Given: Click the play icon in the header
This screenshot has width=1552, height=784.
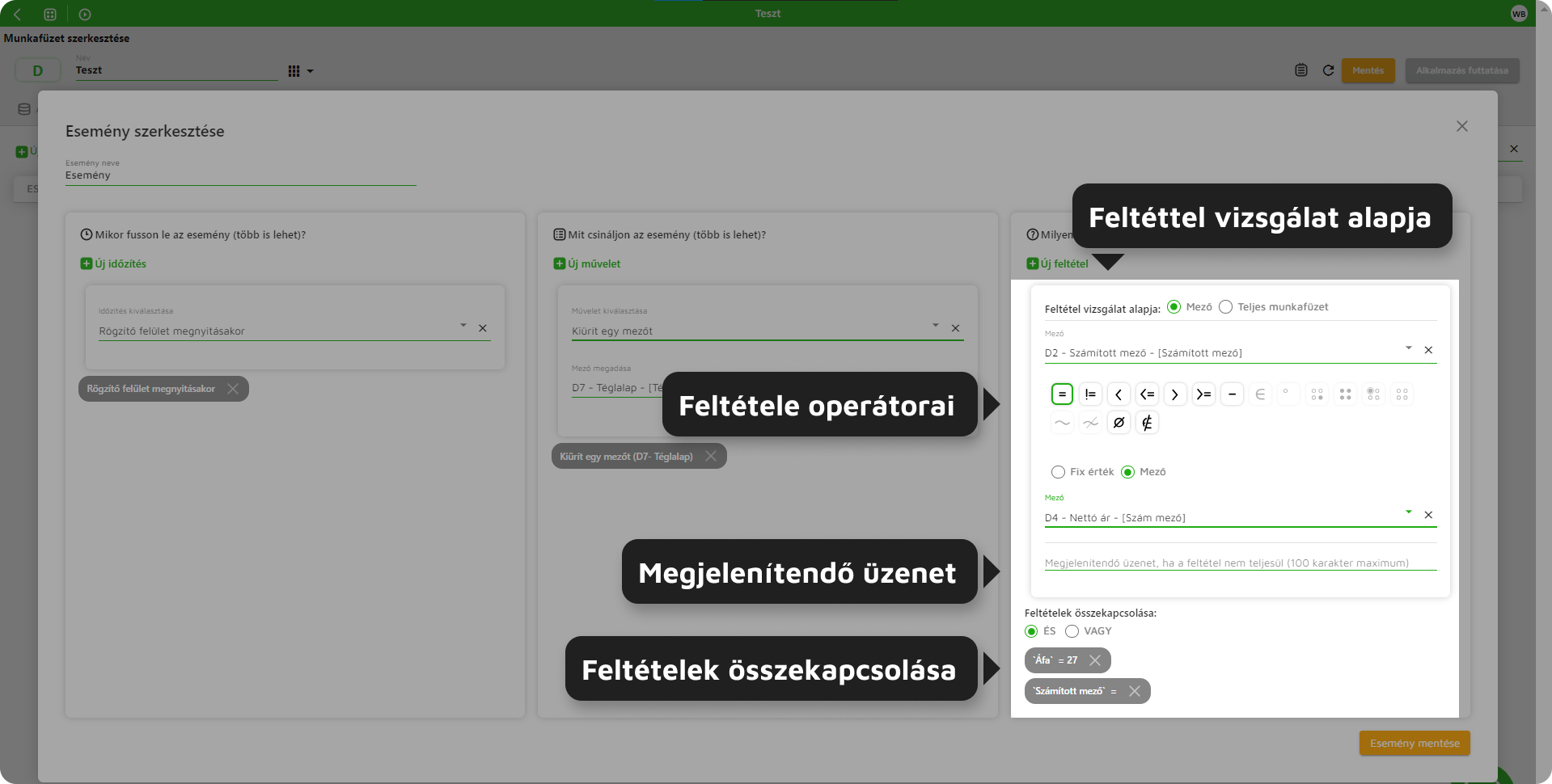Looking at the screenshot, I should click(x=85, y=15).
